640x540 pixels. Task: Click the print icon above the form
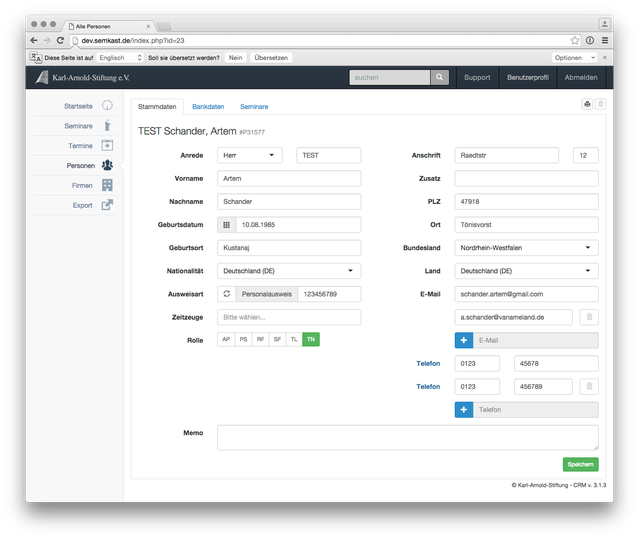(587, 104)
